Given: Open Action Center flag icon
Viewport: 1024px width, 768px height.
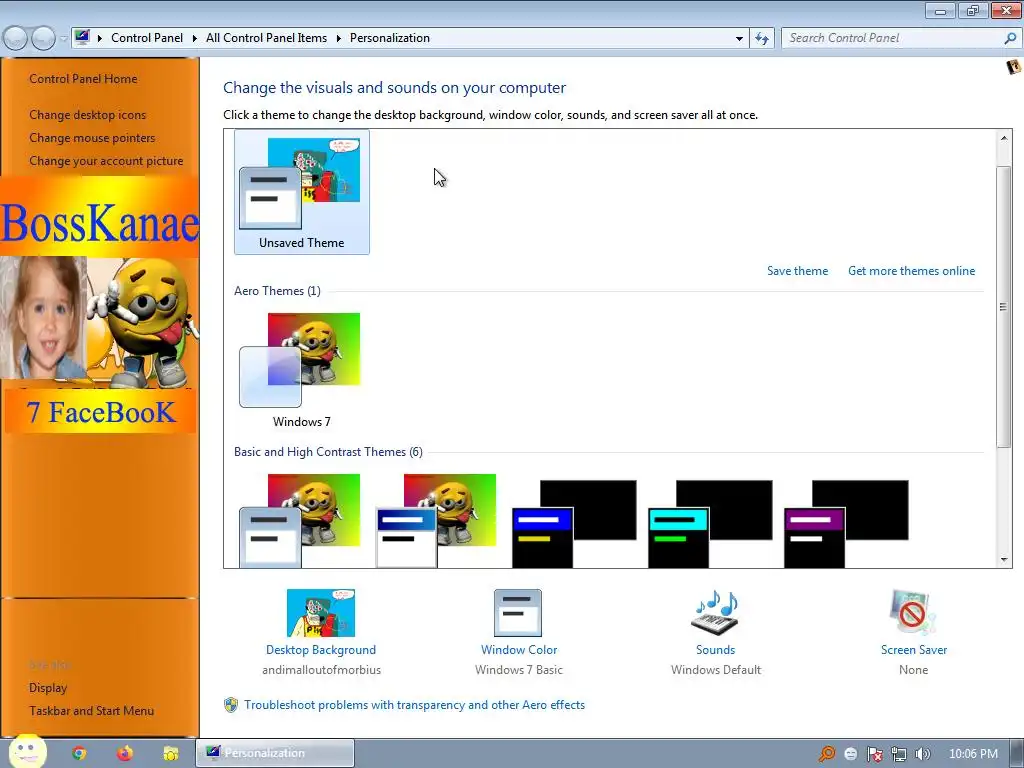Looking at the screenshot, I should pos(874,754).
